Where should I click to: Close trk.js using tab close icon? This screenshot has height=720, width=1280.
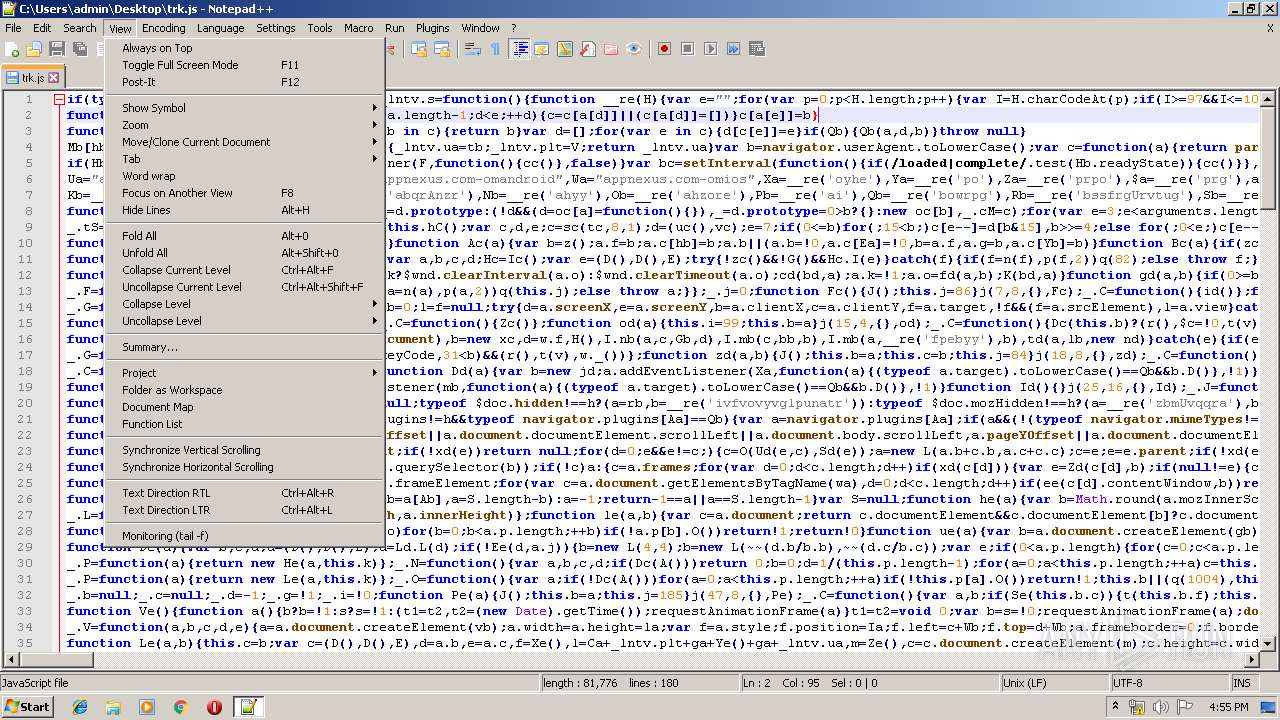[54, 77]
